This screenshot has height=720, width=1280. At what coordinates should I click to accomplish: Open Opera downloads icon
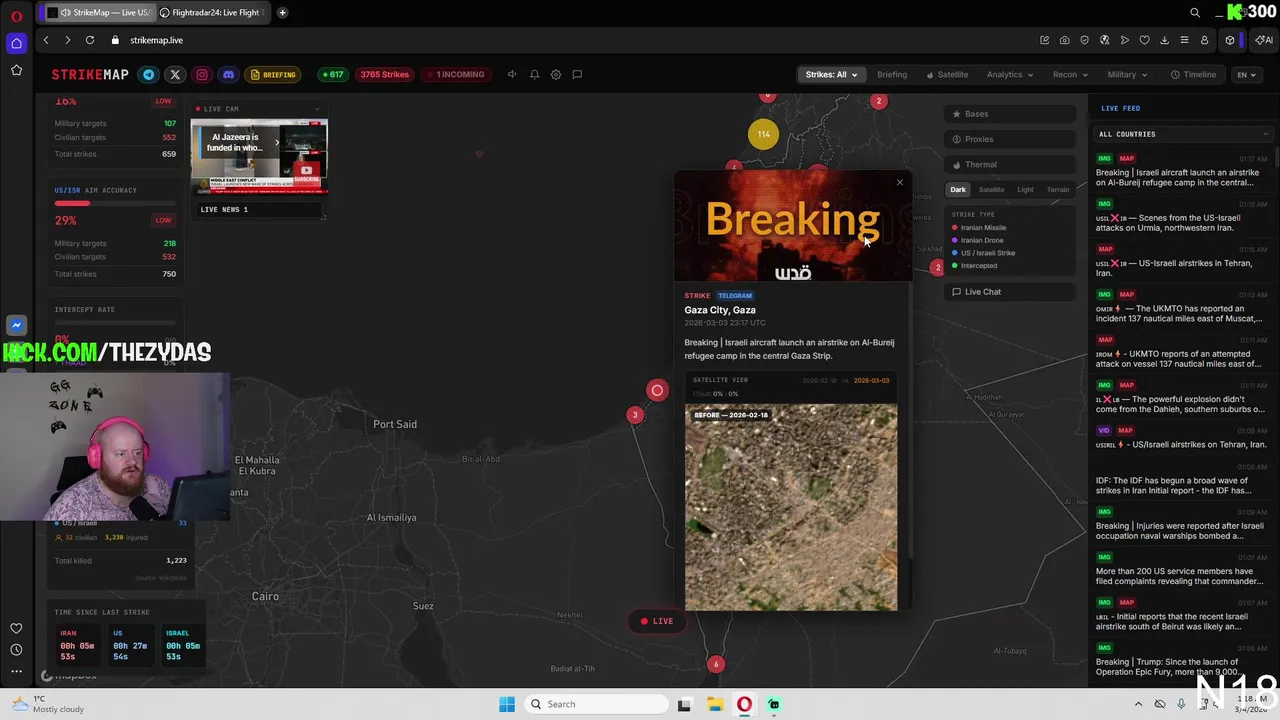coord(1164,40)
